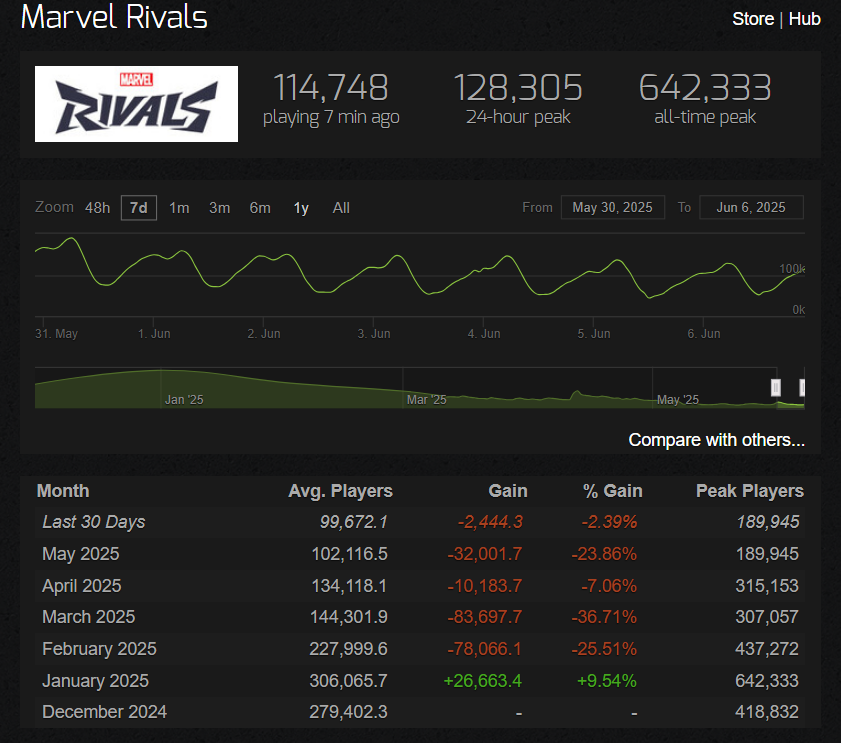Click the From date field May 30, 2025
The image size is (841, 743).
(x=613, y=208)
